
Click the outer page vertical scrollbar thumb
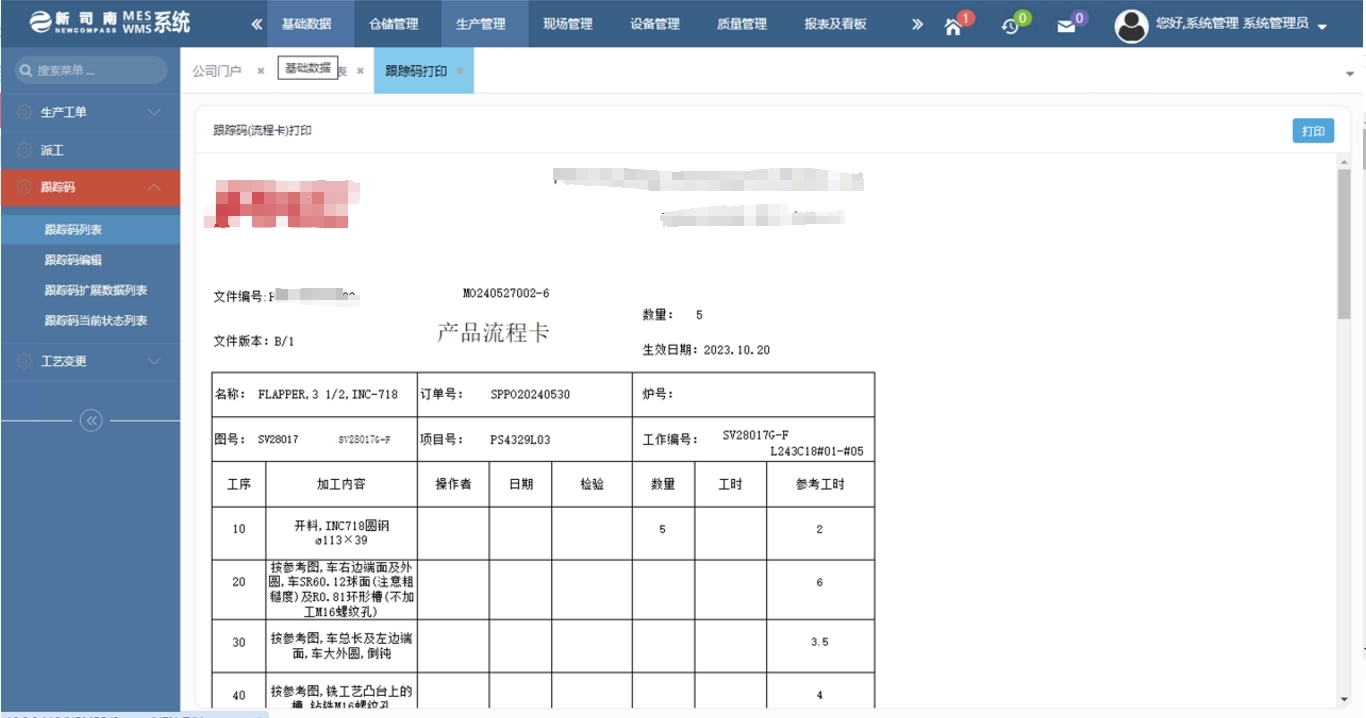[x=1362, y=148]
